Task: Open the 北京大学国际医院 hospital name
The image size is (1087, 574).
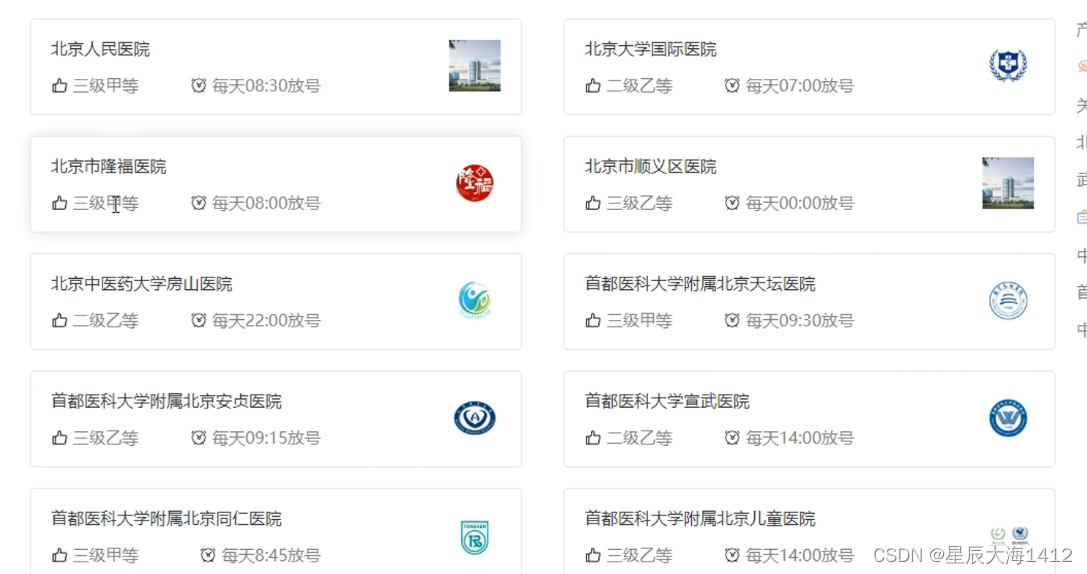Action: 651,49
